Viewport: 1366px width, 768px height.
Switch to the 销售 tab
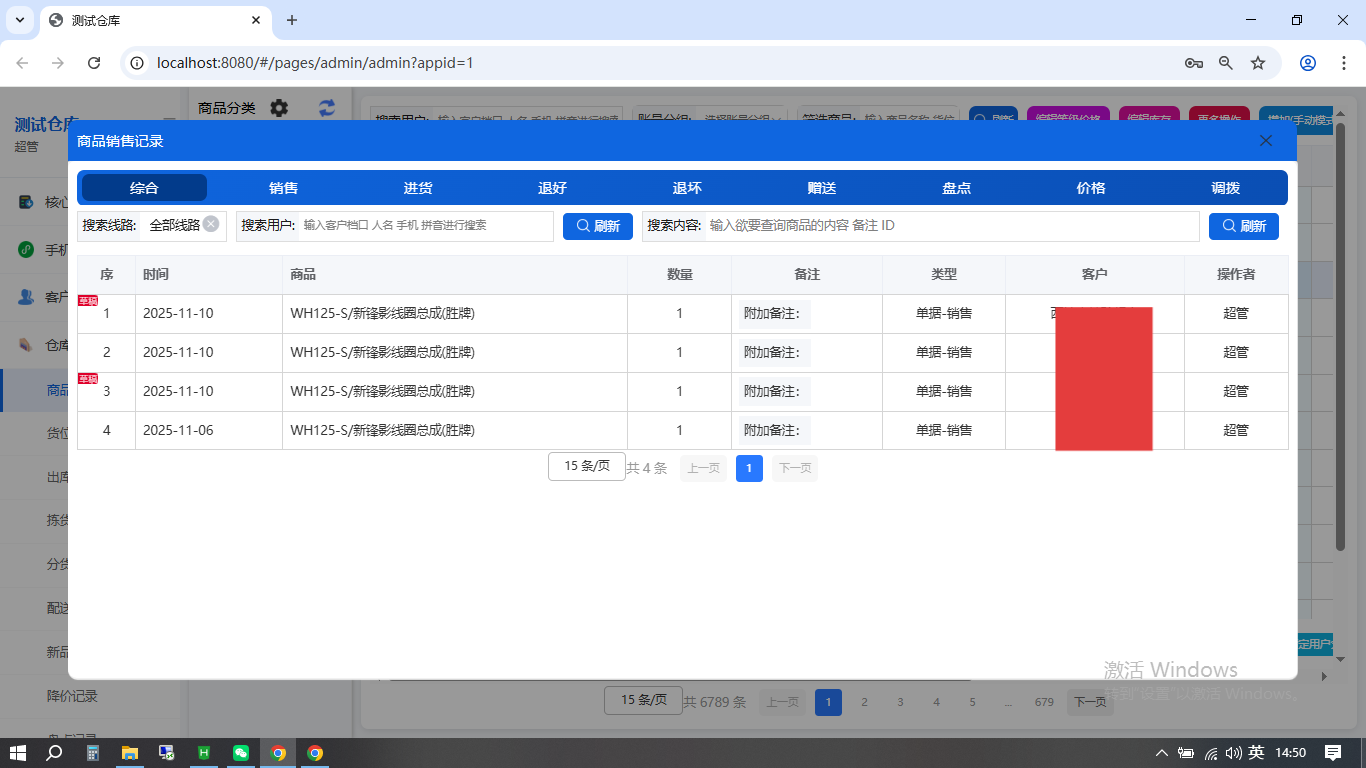click(281, 187)
